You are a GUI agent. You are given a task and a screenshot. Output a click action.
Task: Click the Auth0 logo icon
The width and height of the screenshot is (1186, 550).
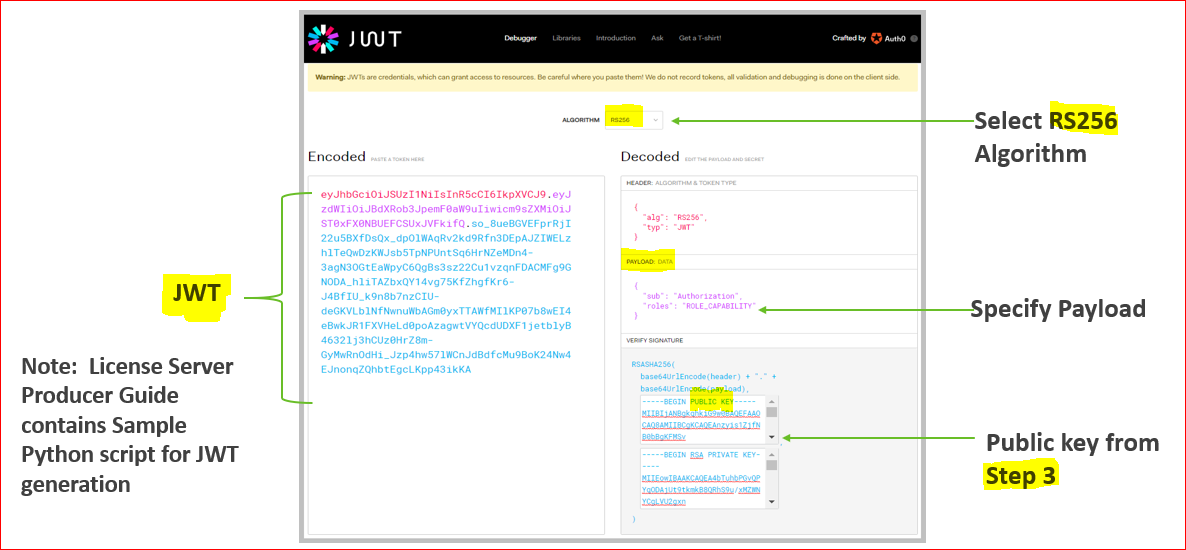pyautogui.click(x=877, y=38)
